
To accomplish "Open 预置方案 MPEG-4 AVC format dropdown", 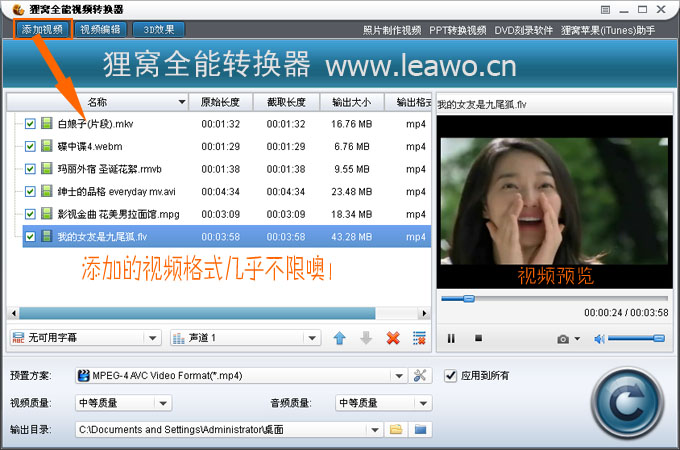I will (399, 376).
